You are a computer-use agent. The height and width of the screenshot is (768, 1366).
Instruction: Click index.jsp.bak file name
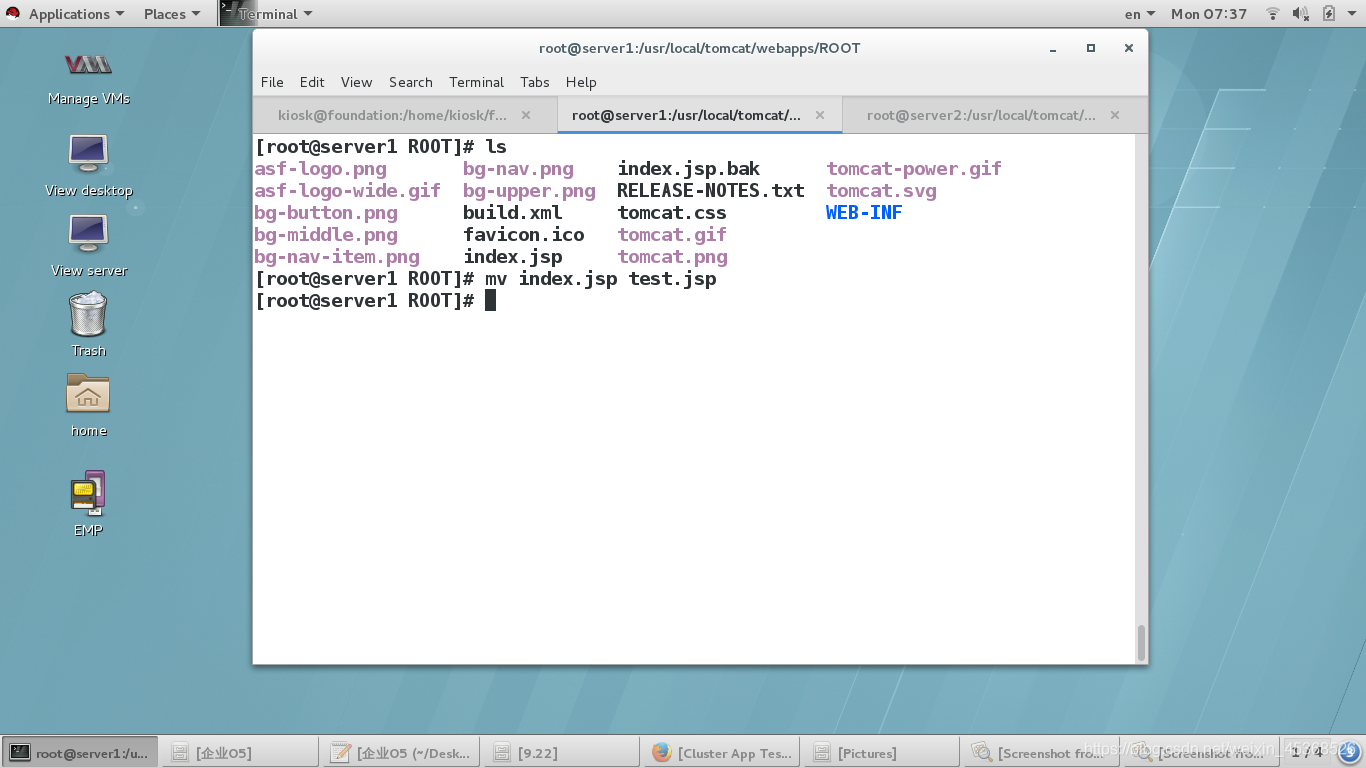(x=689, y=169)
